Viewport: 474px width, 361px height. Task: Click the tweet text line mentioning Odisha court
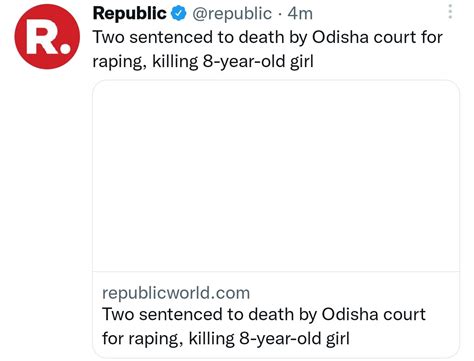point(268,37)
